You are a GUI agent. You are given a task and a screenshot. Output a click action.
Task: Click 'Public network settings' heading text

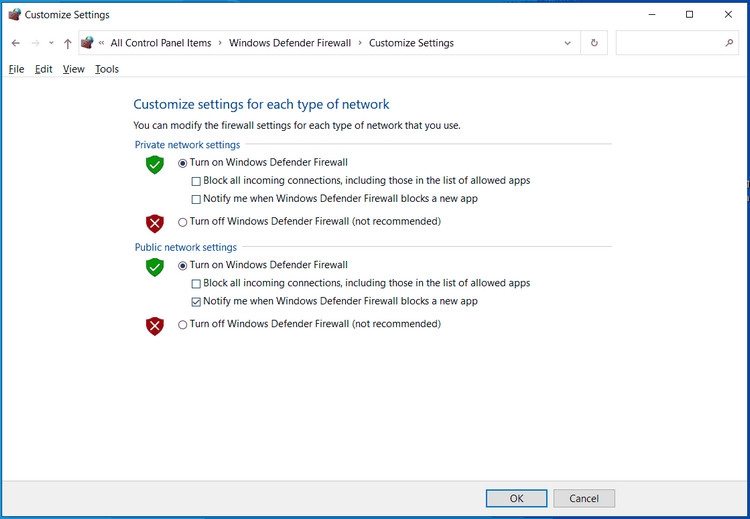point(186,247)
